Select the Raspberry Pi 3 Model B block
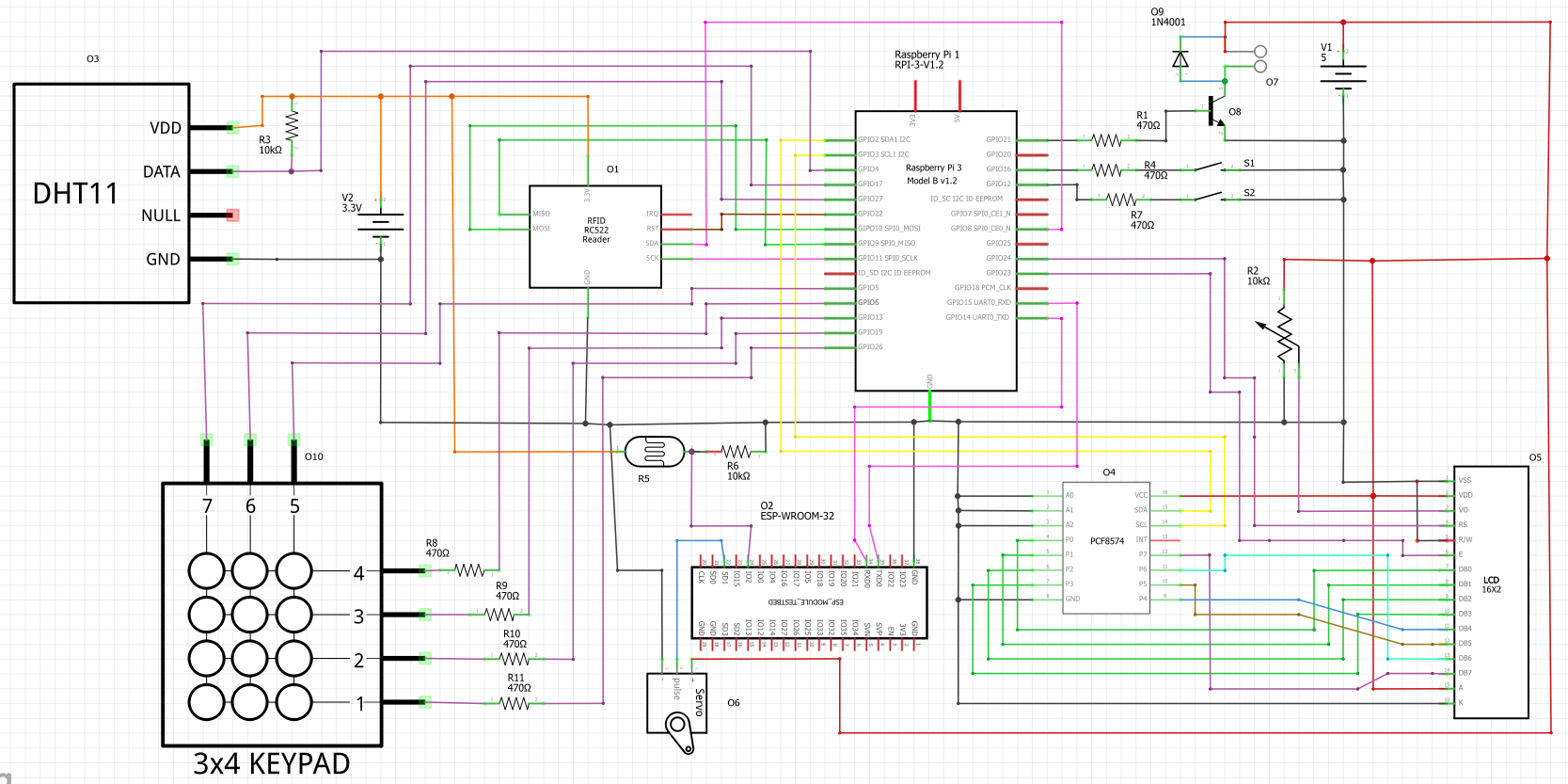The height and width of the screenshot is (784, 1568). pos(936,250)
